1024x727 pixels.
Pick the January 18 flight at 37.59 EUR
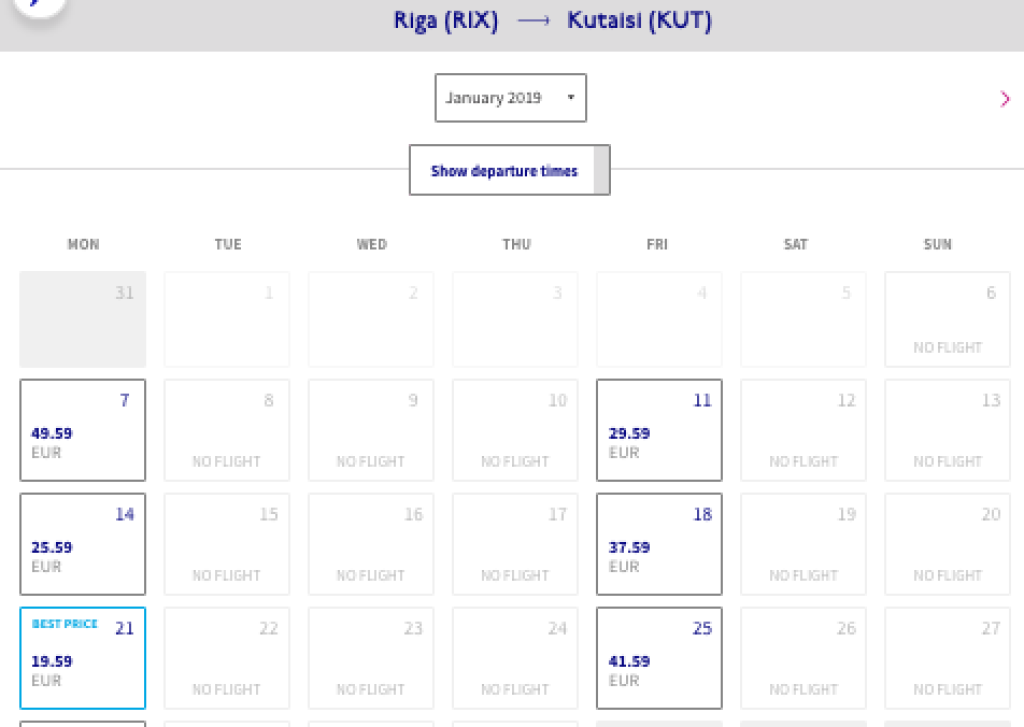(659, 544)
